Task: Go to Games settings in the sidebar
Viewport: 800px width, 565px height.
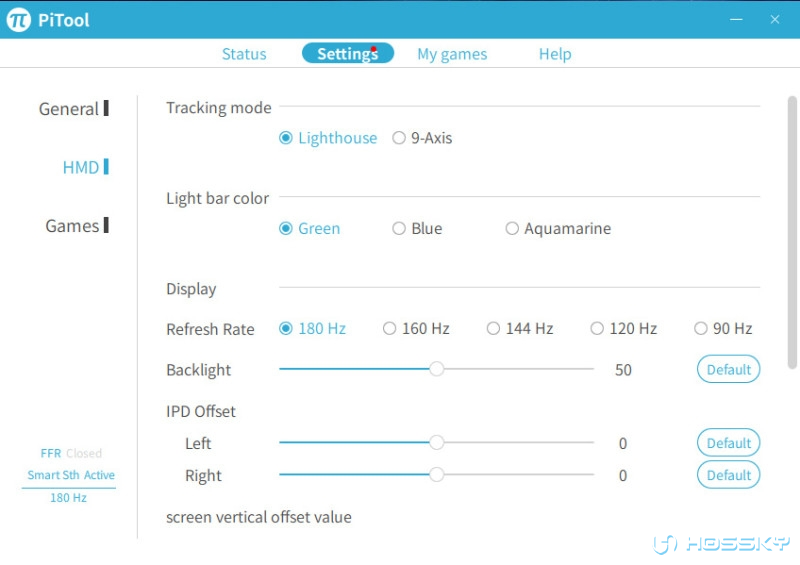Action: point(77,226)
